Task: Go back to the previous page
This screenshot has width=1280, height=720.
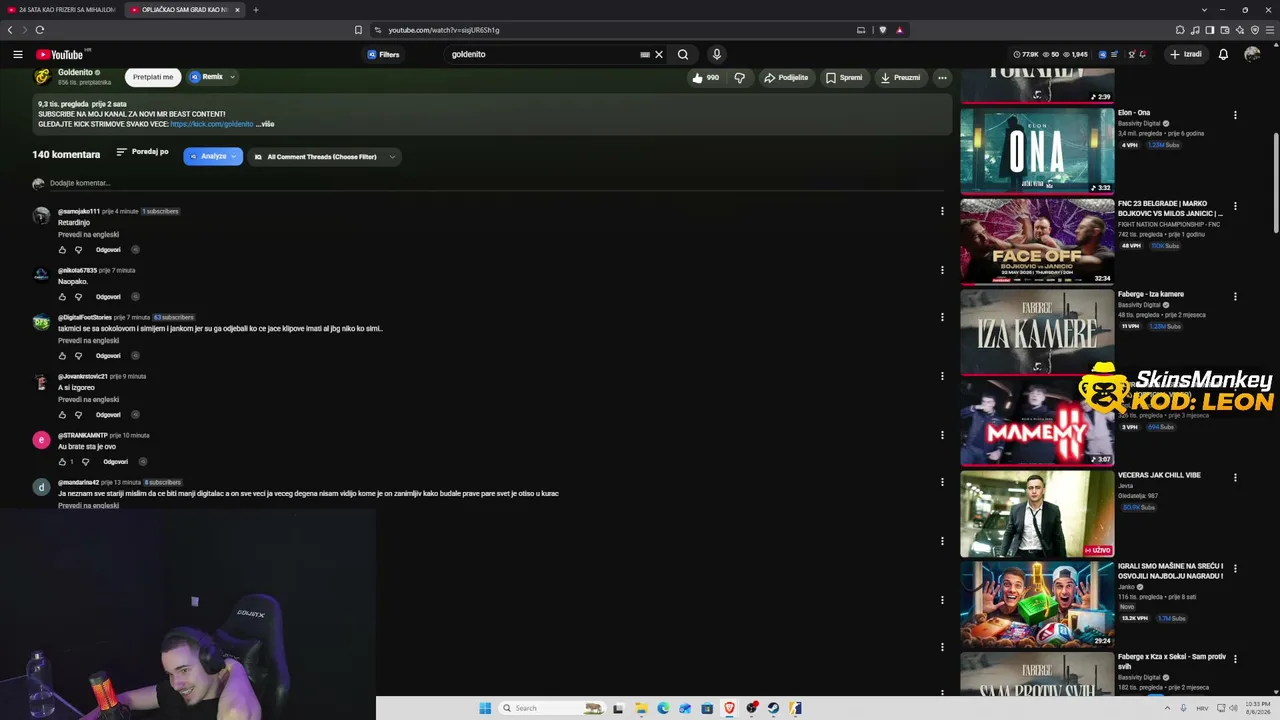Action: [10, 30]
